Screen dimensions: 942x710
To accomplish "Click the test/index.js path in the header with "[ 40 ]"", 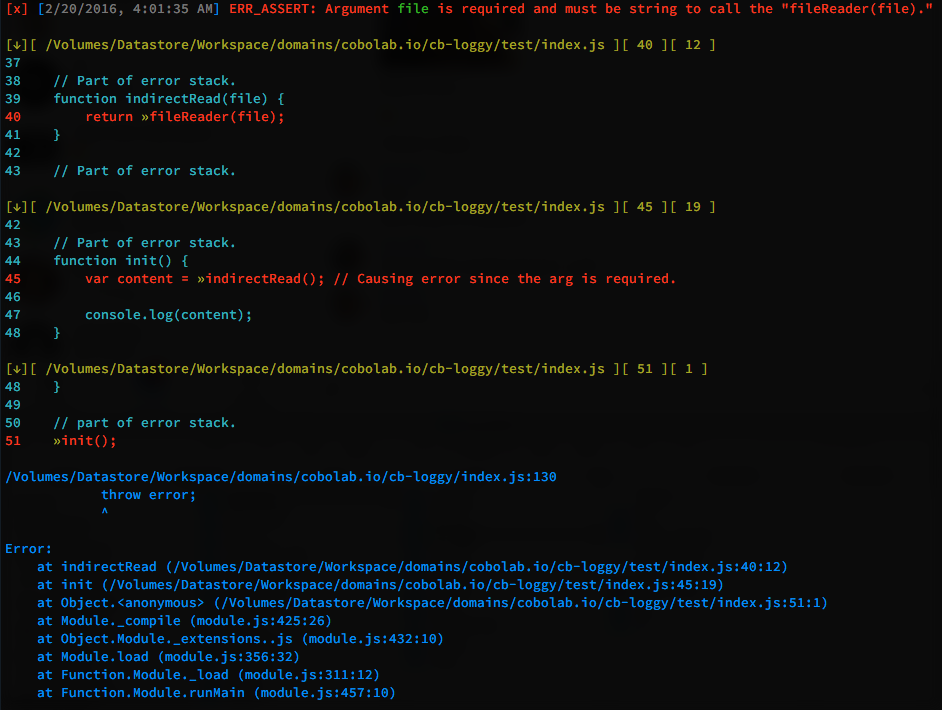I will (x=325, y=45).
